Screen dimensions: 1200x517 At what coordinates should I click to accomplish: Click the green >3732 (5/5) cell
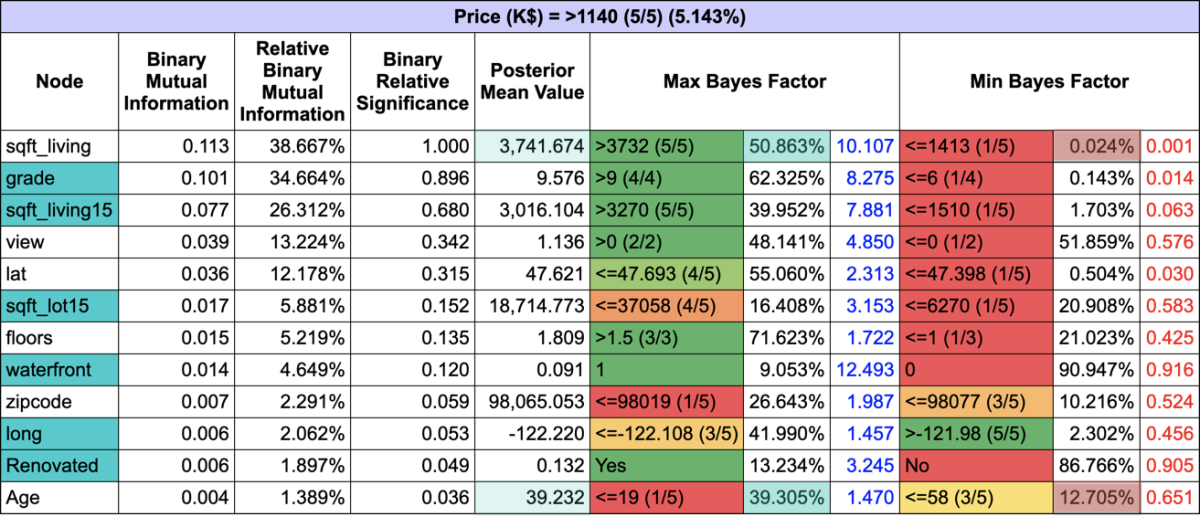(666, 146)
